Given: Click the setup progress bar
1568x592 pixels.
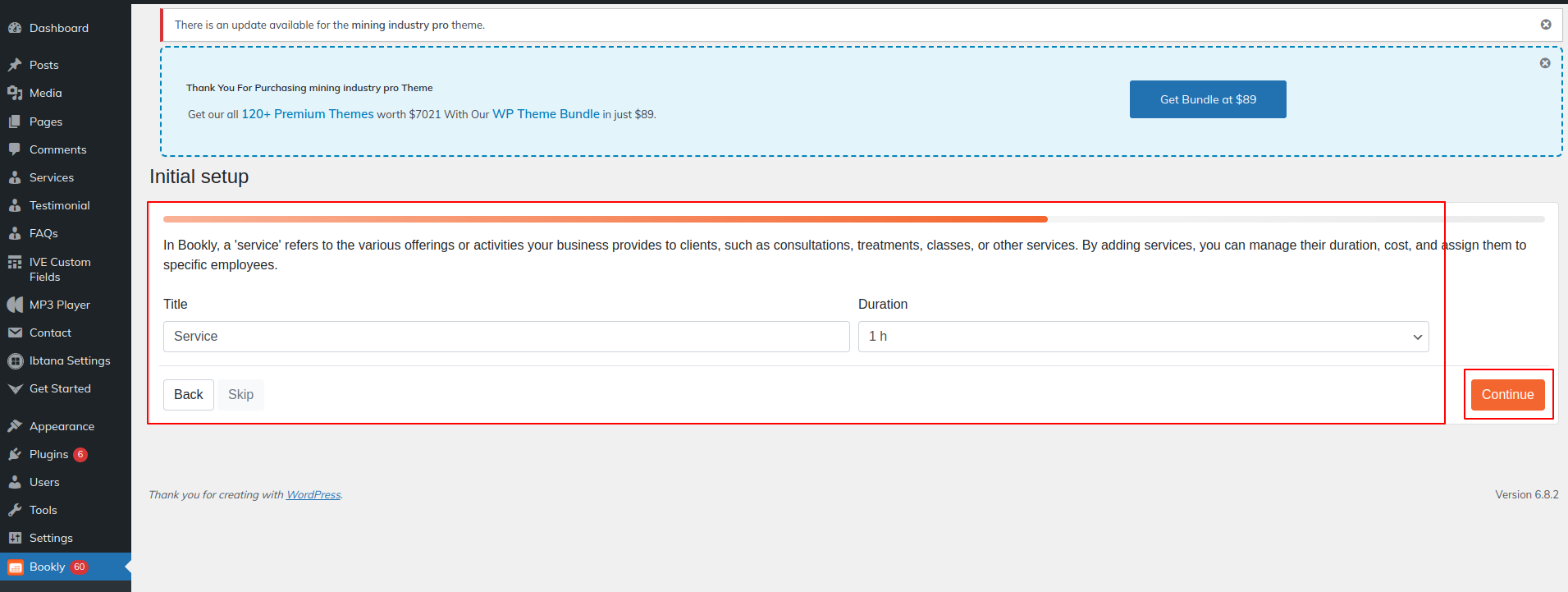Looking at the screenshot, I should [853, 219].
